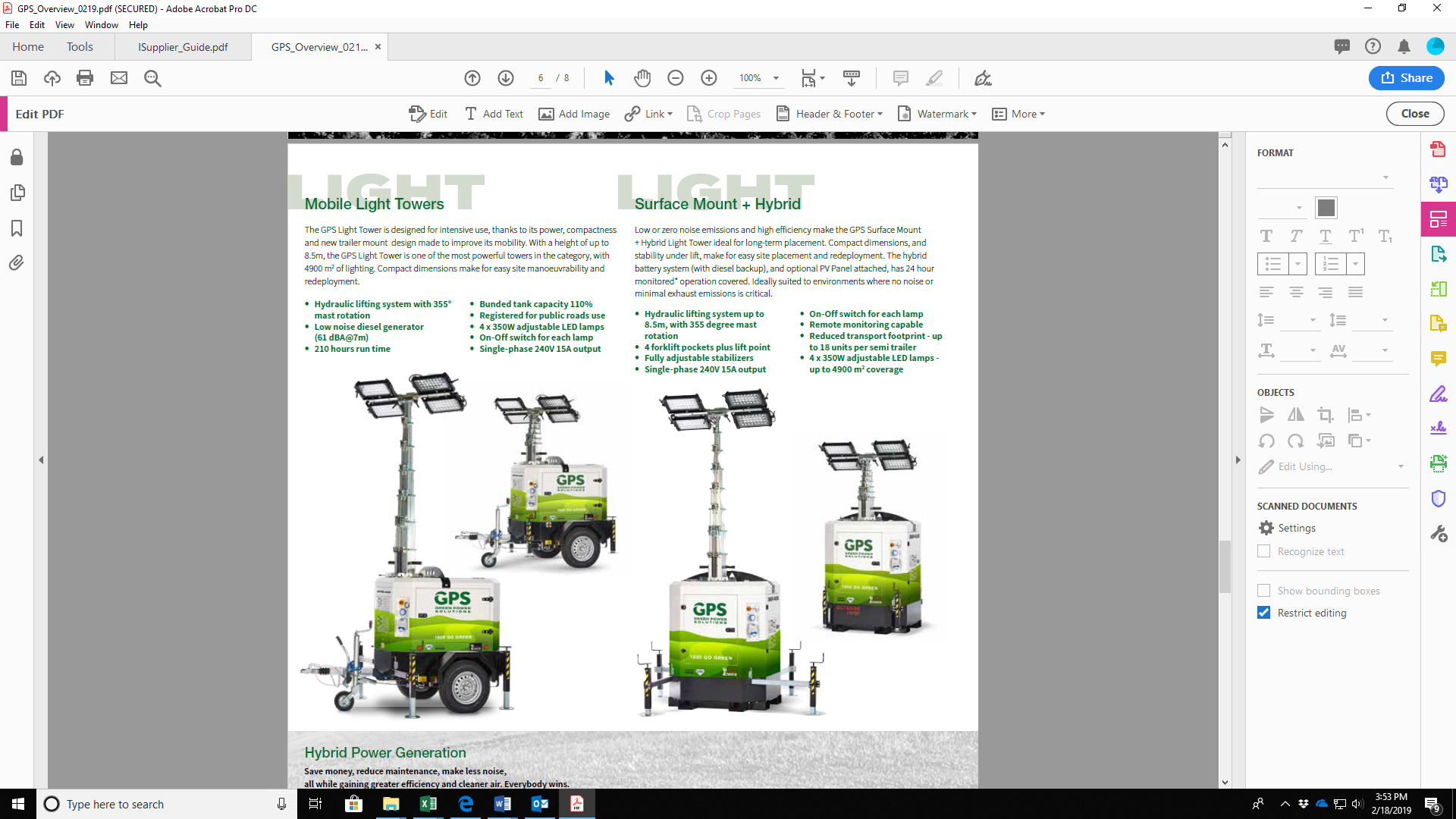1456x819 pixels.
Task: Click the Add comment sticky note icon
Action: click(901, 78)
